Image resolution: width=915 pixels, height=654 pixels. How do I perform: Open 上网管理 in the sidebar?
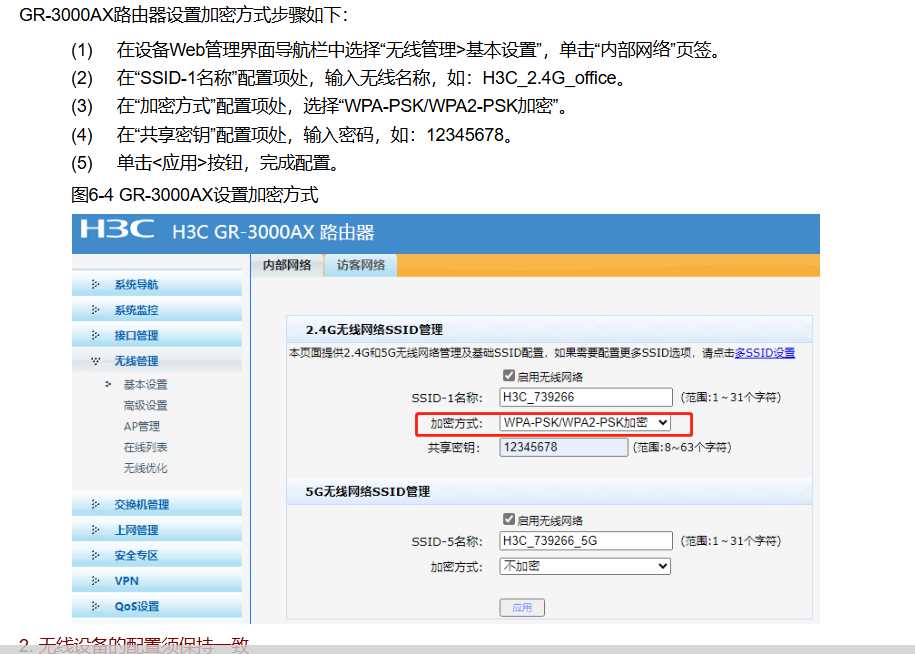tap(136, 530)
